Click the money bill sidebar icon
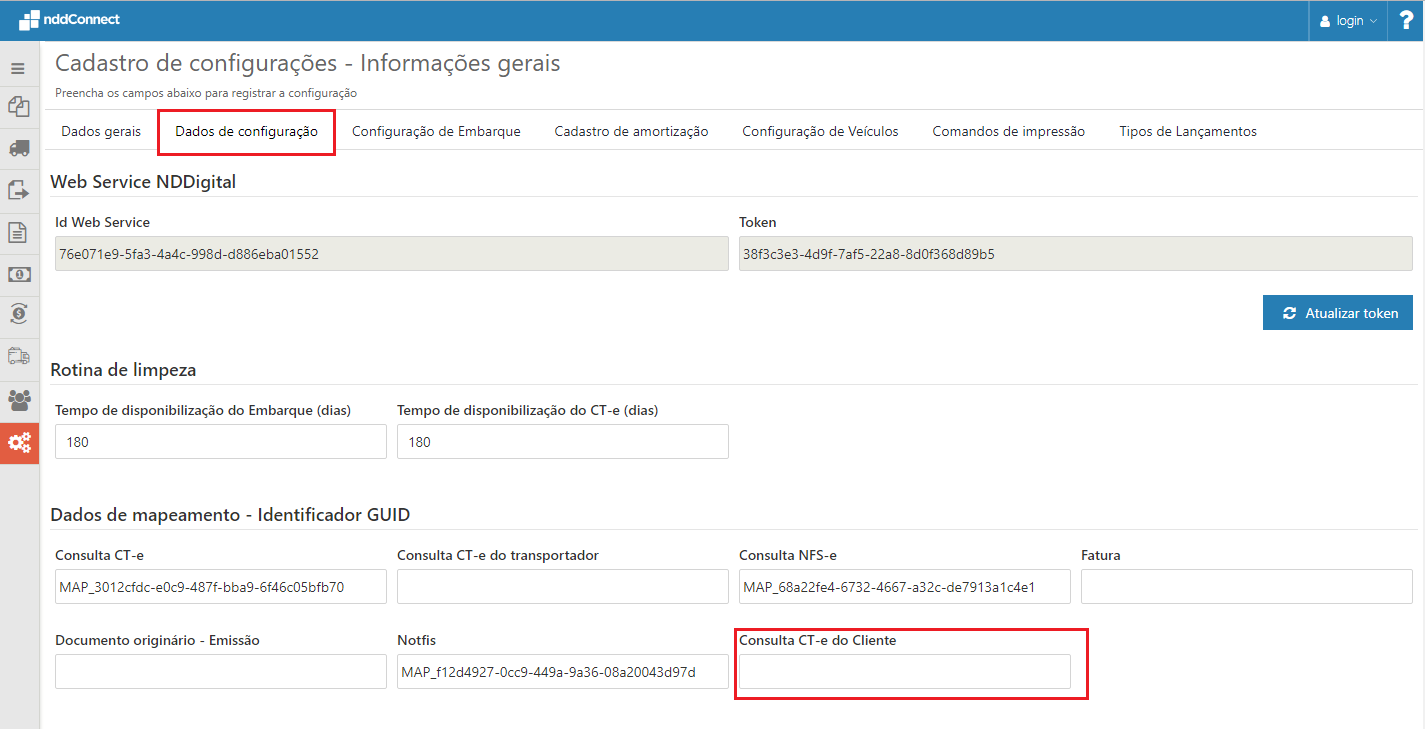1425x729 pixels. pyautogui.click(x=18, y=274)
